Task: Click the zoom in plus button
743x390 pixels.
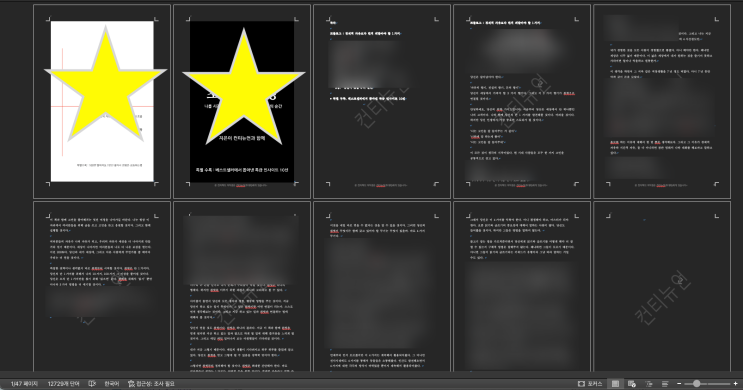Action: pos(735,383)
